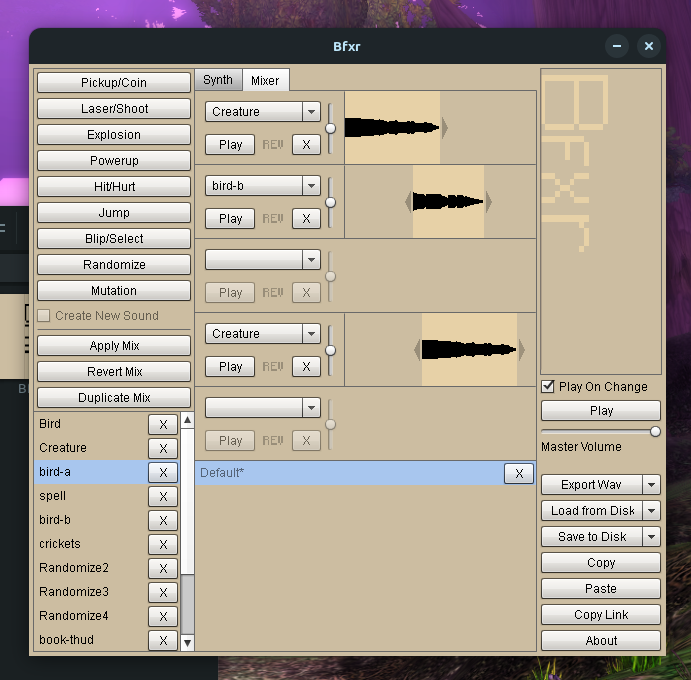The width and height of the screenshot is (691, 680).
Task: Generate an Explosion sound
Action: tap(114, 134)
